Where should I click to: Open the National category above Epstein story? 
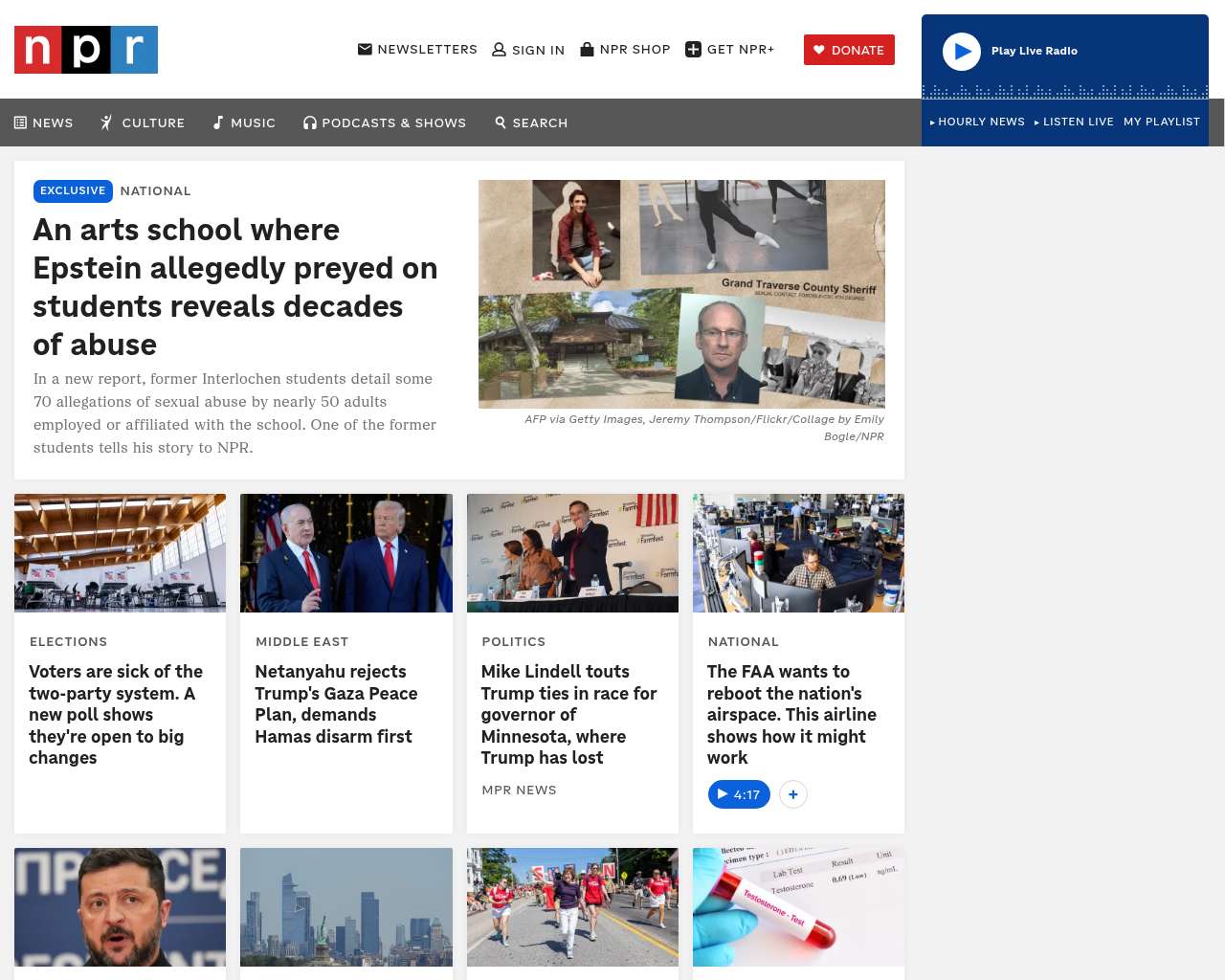(x=156, y=190)
